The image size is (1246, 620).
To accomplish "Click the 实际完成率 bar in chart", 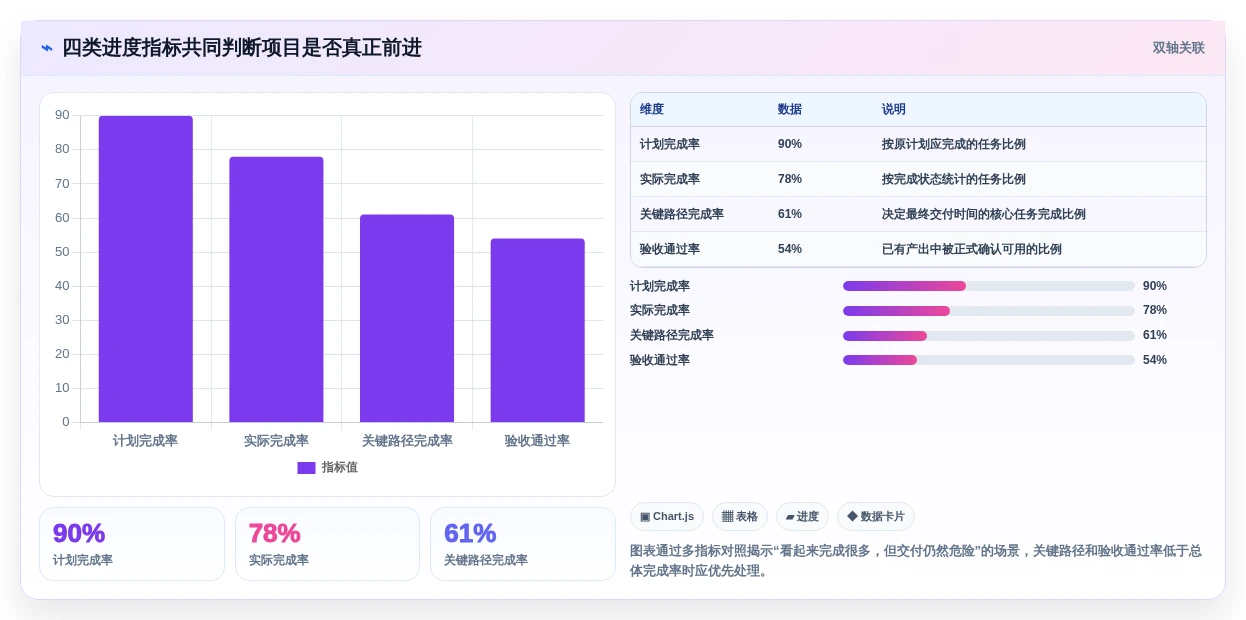I will tap(276, 290).
